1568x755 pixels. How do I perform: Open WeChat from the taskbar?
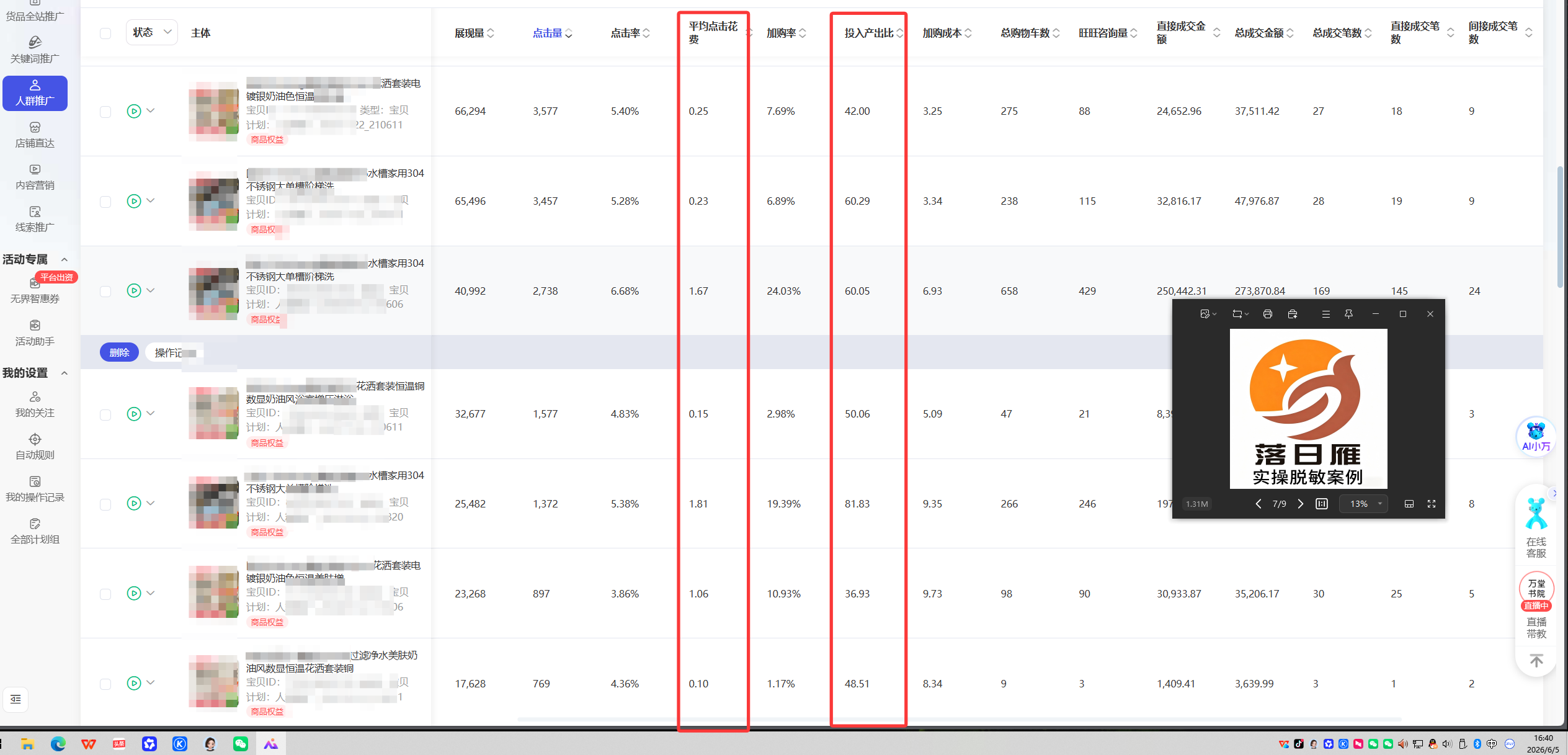click(241, 743)
